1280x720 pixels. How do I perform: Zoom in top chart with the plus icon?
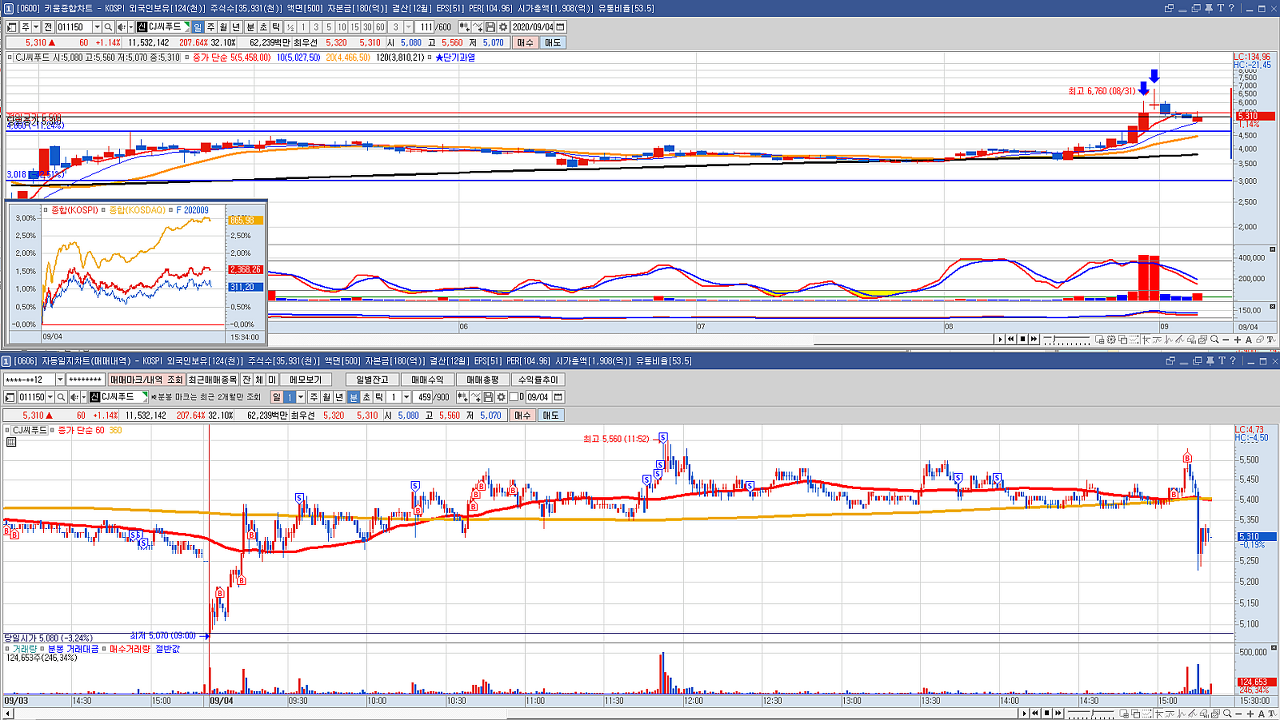click(x=1237, y=340)
